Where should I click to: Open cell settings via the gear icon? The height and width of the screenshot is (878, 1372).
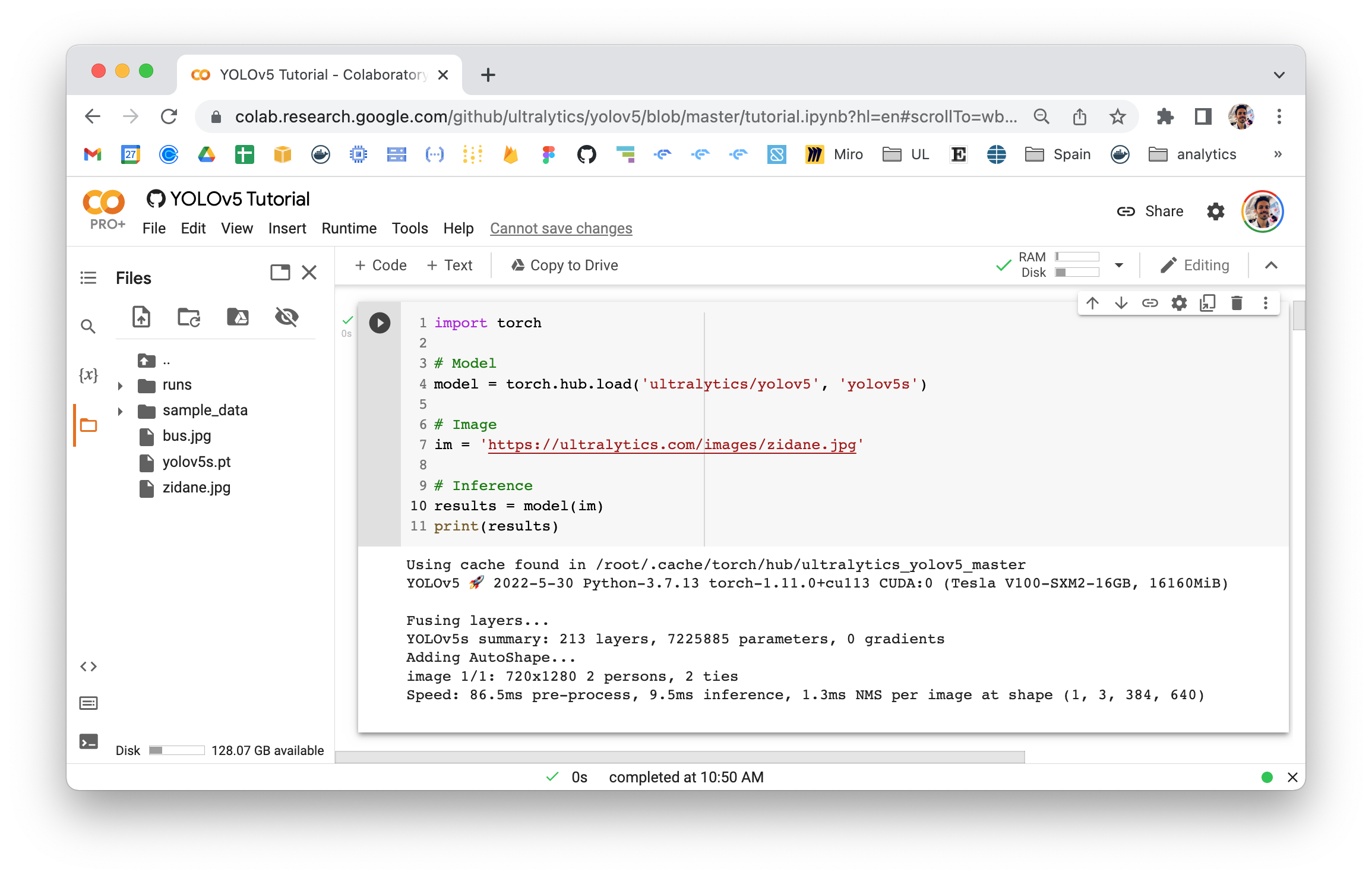(x=1178, y=302)
